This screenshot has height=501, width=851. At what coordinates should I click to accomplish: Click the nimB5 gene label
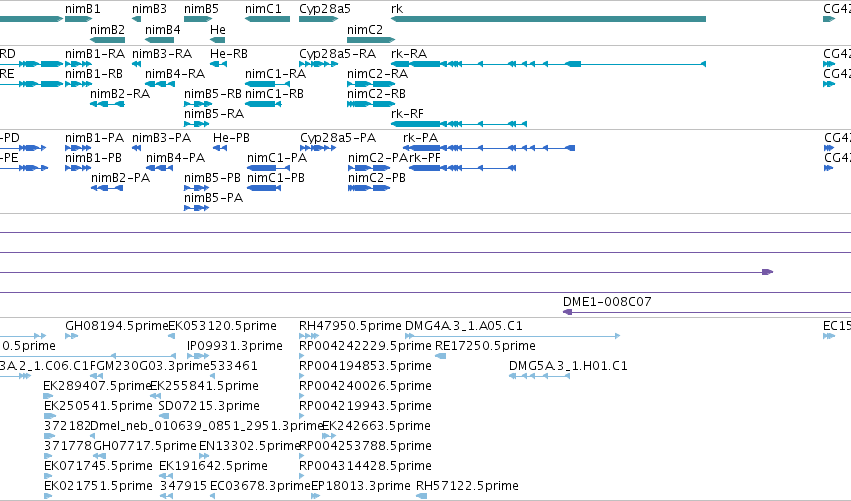pos(201,9)
